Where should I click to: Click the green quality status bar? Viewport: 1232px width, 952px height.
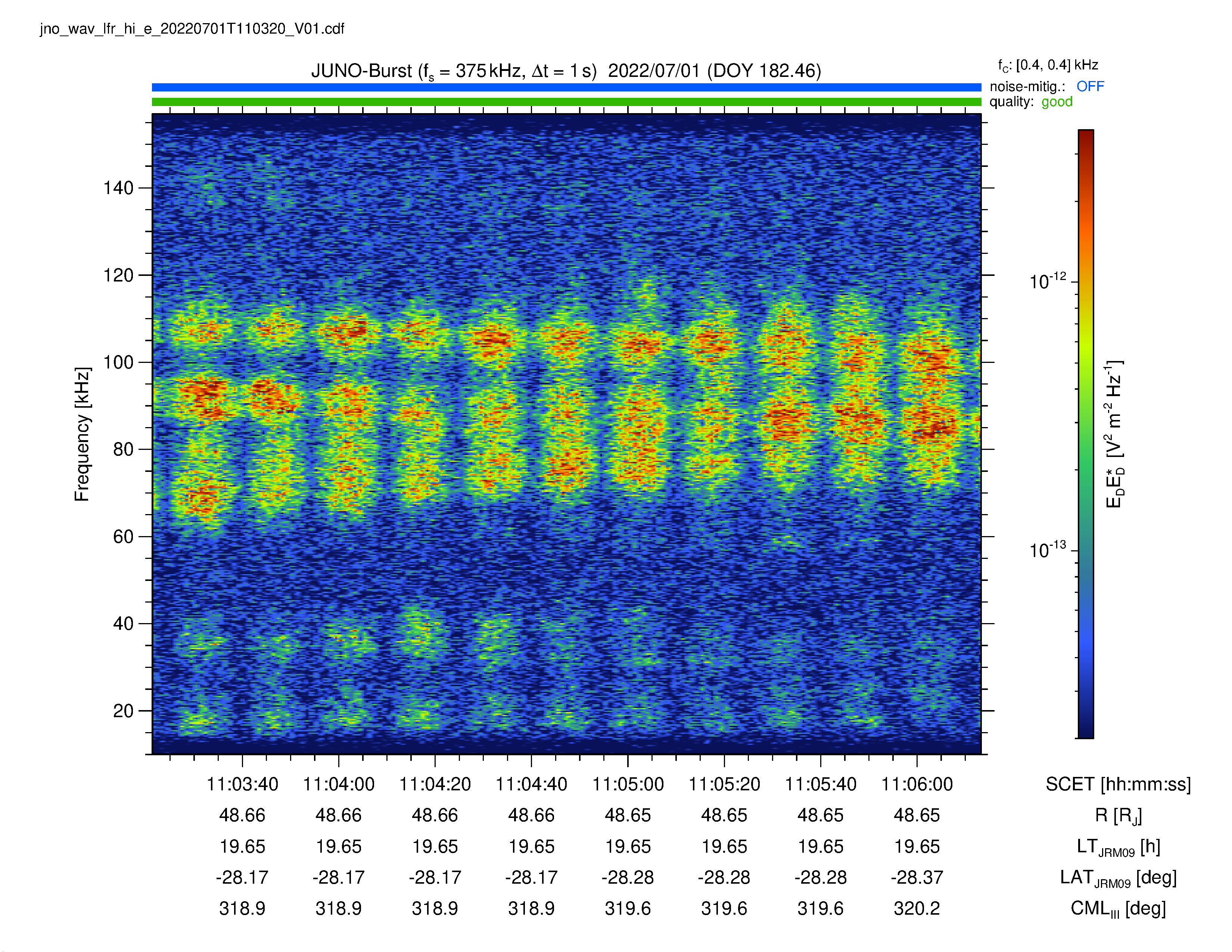click(566, 102)
